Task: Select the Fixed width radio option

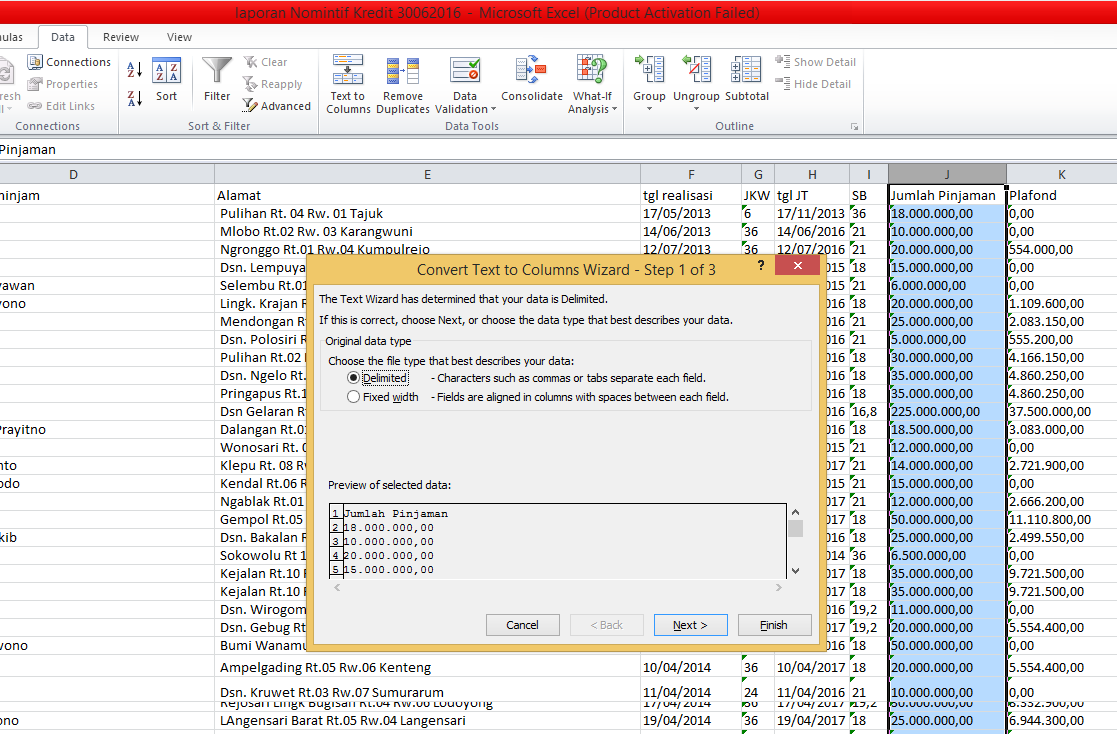Action: 353,397
